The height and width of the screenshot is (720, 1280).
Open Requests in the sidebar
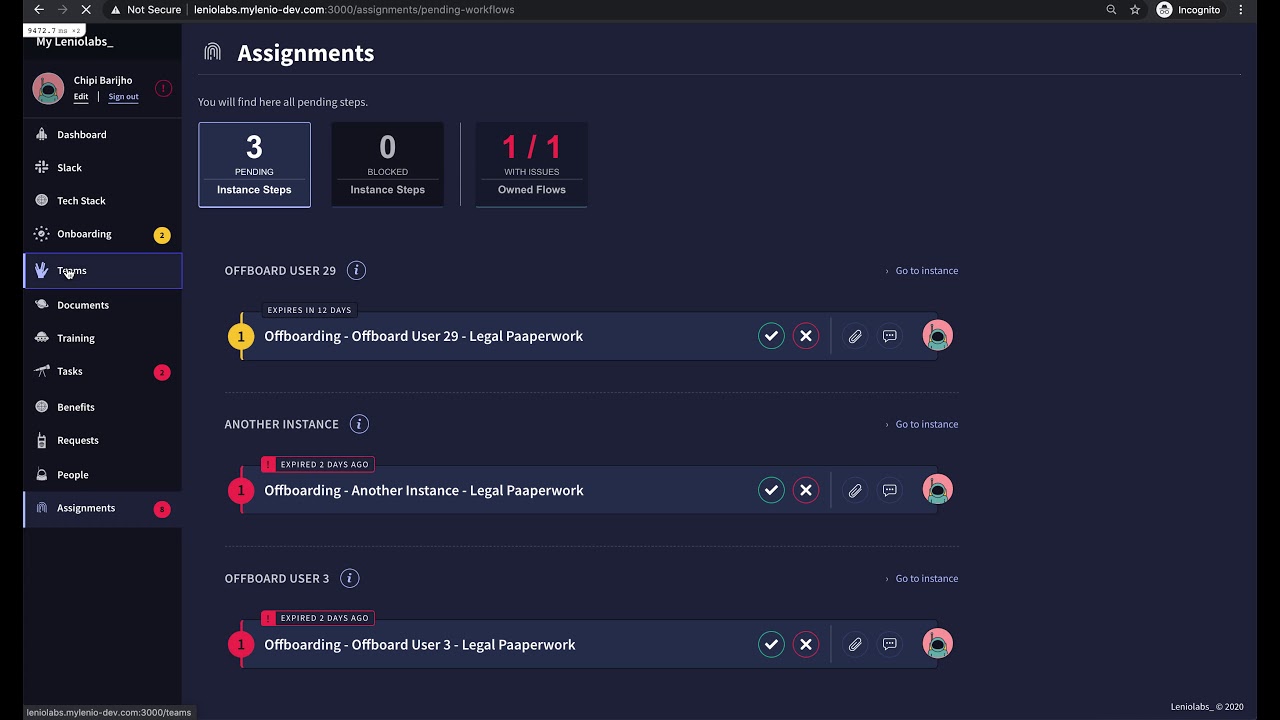pos(103,440)
